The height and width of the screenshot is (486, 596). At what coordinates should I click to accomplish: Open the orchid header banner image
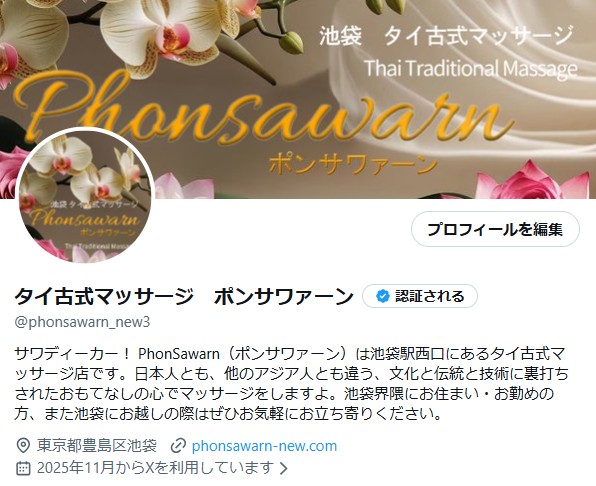(298, 99)
